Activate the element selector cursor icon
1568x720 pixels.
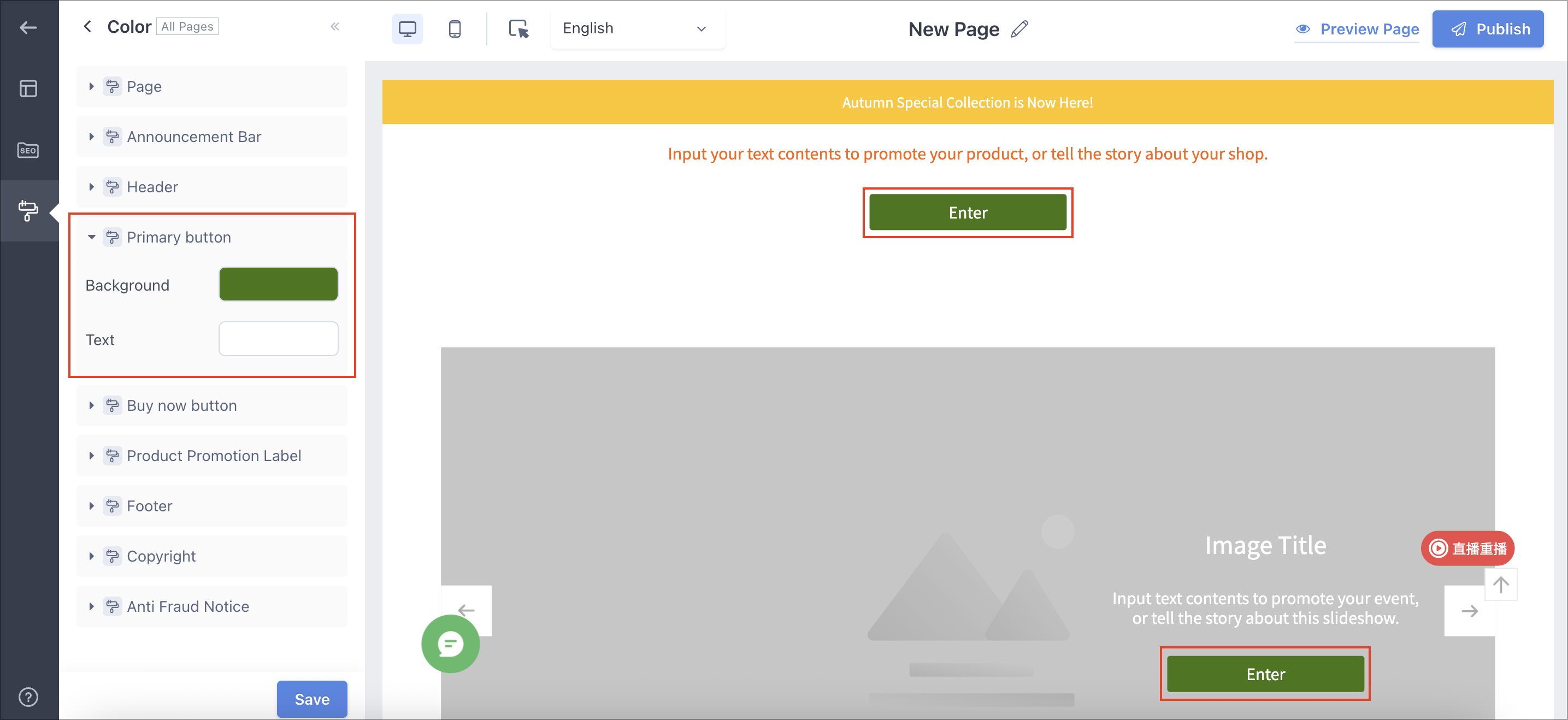tap(518, 28)
